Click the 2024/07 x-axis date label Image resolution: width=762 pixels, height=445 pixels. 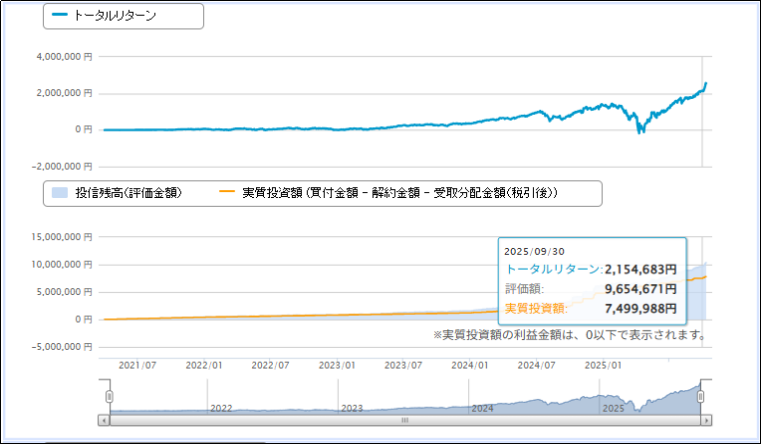pyautogui.click(x=535, y=366)
